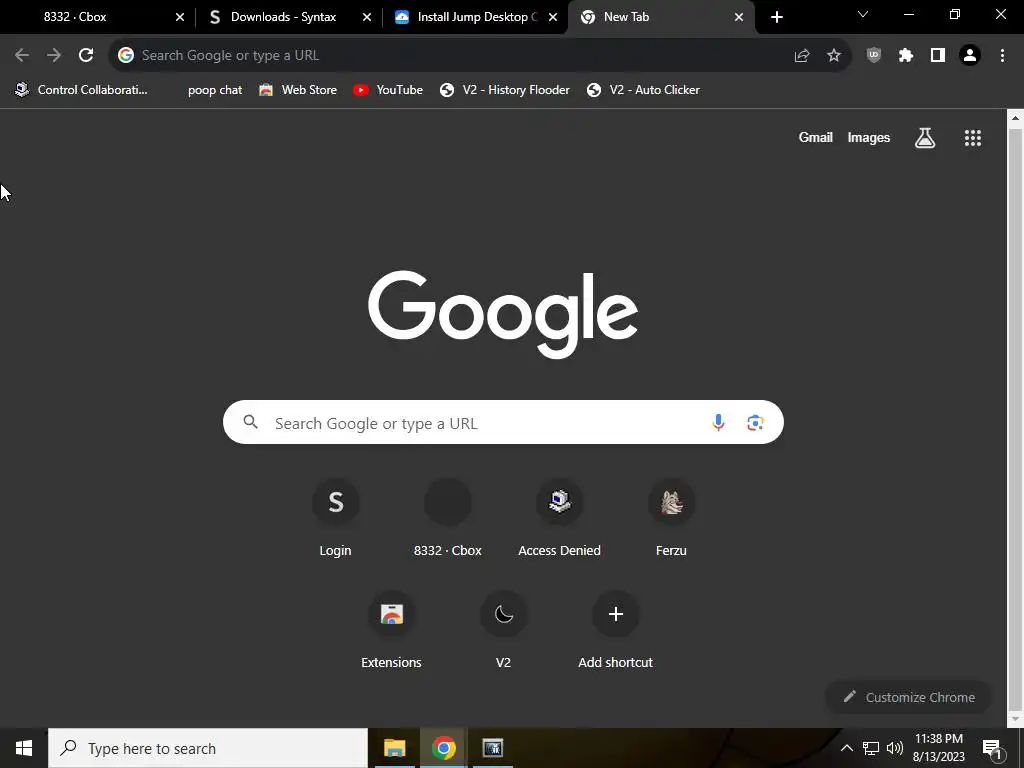This screenshot has height=768, width=1024.
Task: Open Chrome's three-dot menu
Action: point(1002,56)
